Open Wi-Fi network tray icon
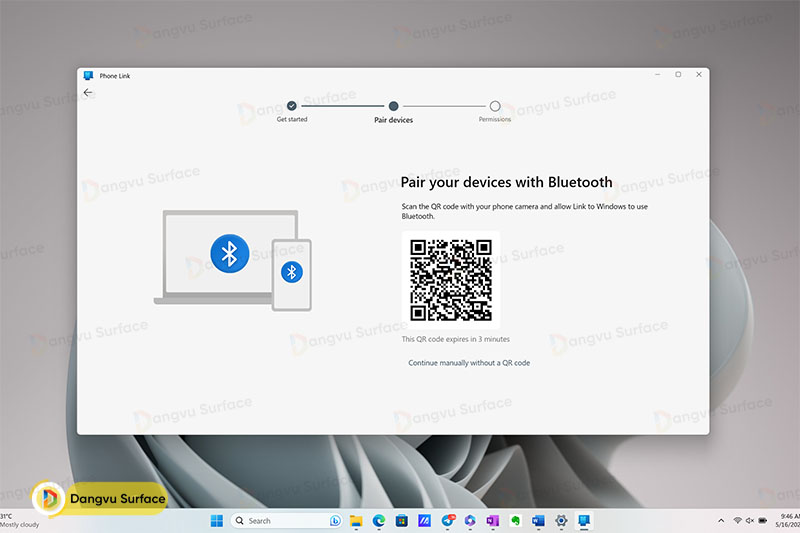This screenshot has height=533, width=800. [737, 521]
